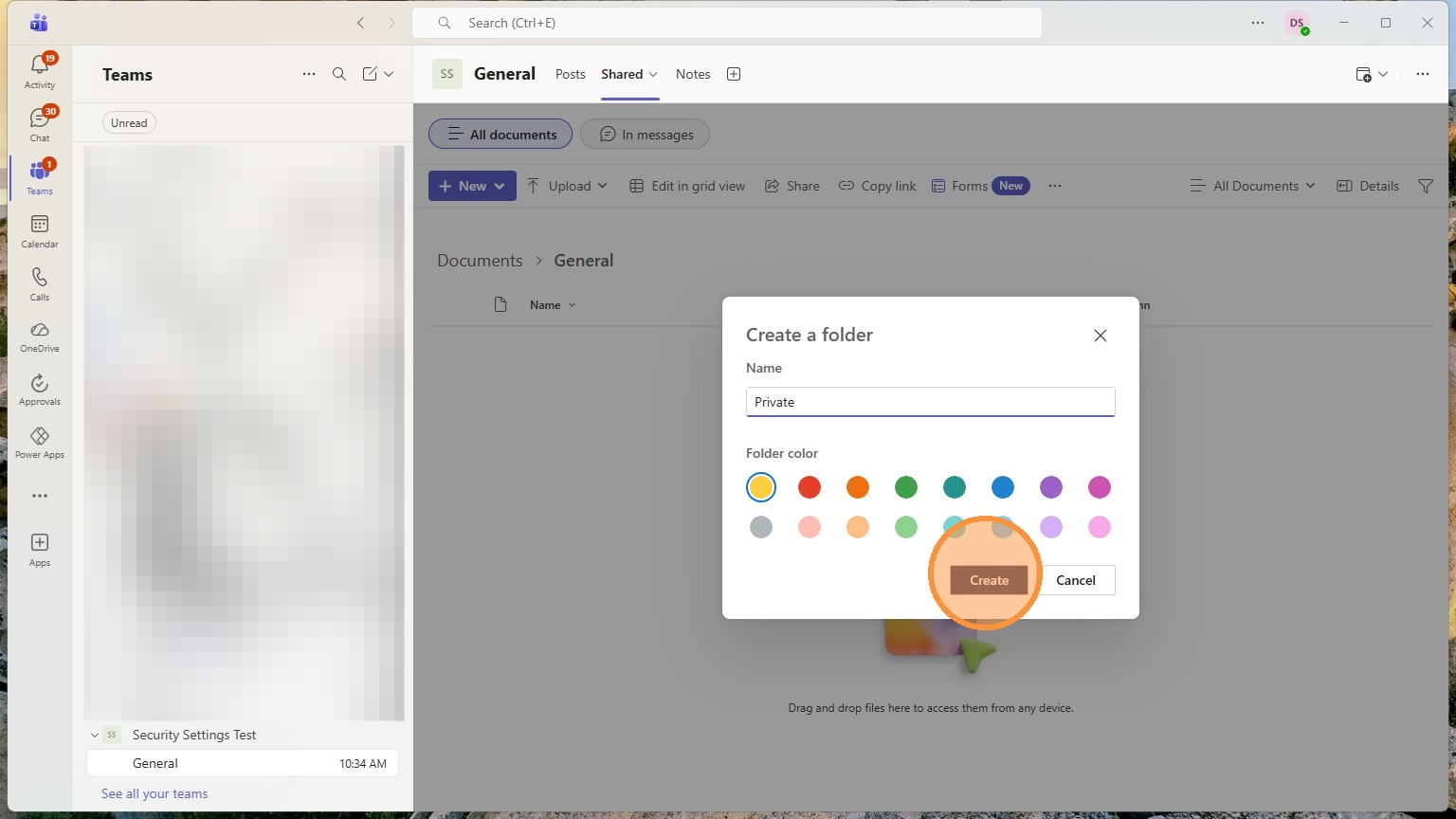Open See all your teams link

pos(155,793)
